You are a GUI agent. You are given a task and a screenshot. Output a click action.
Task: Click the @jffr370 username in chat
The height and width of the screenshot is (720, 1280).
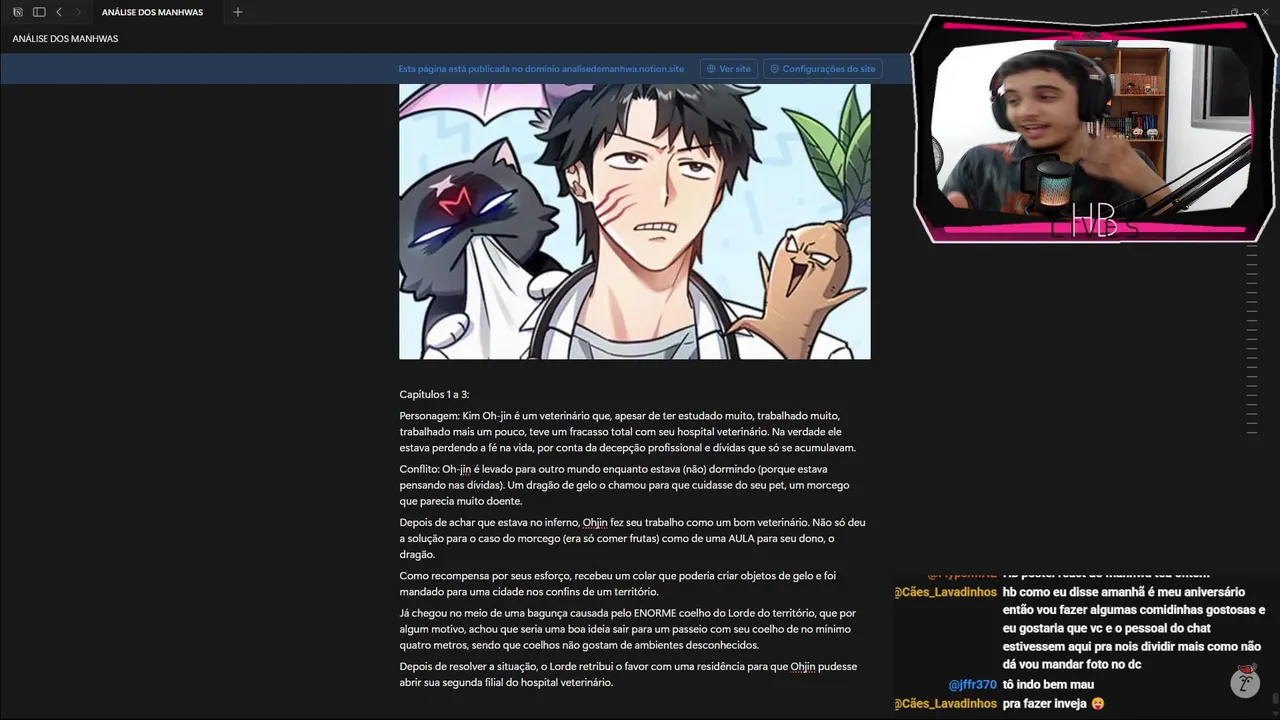pyautogui.click(x=972, y=685)
